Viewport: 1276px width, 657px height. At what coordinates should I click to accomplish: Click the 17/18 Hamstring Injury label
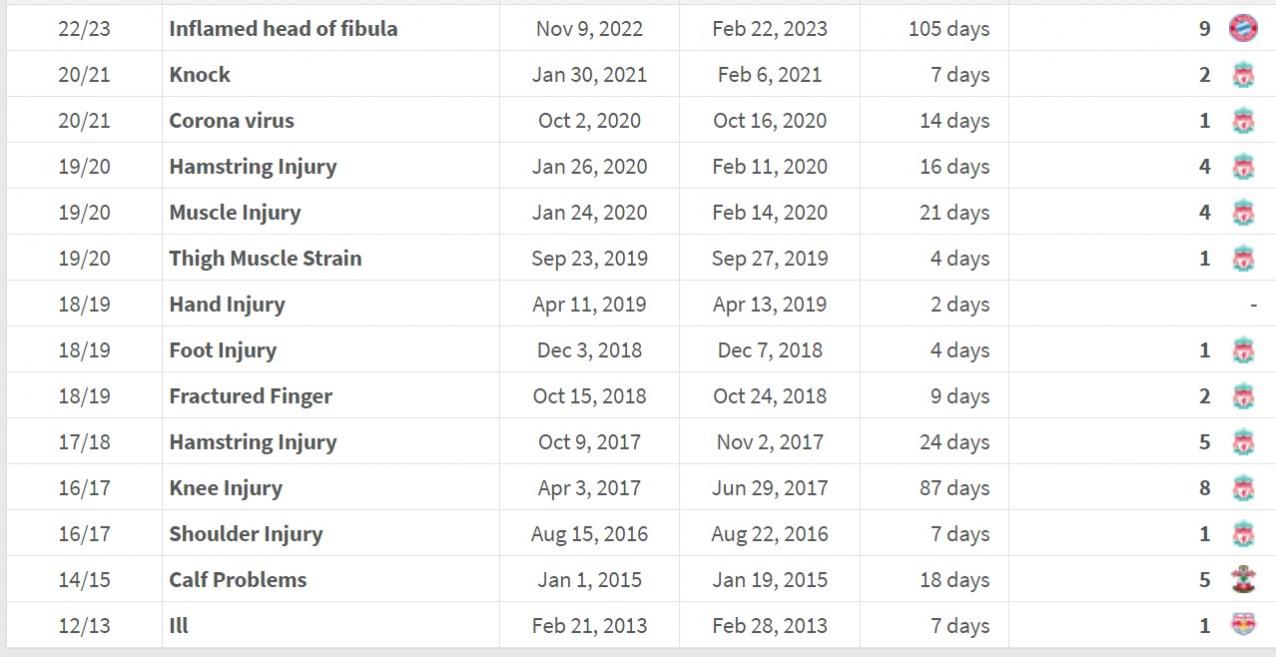253,442
